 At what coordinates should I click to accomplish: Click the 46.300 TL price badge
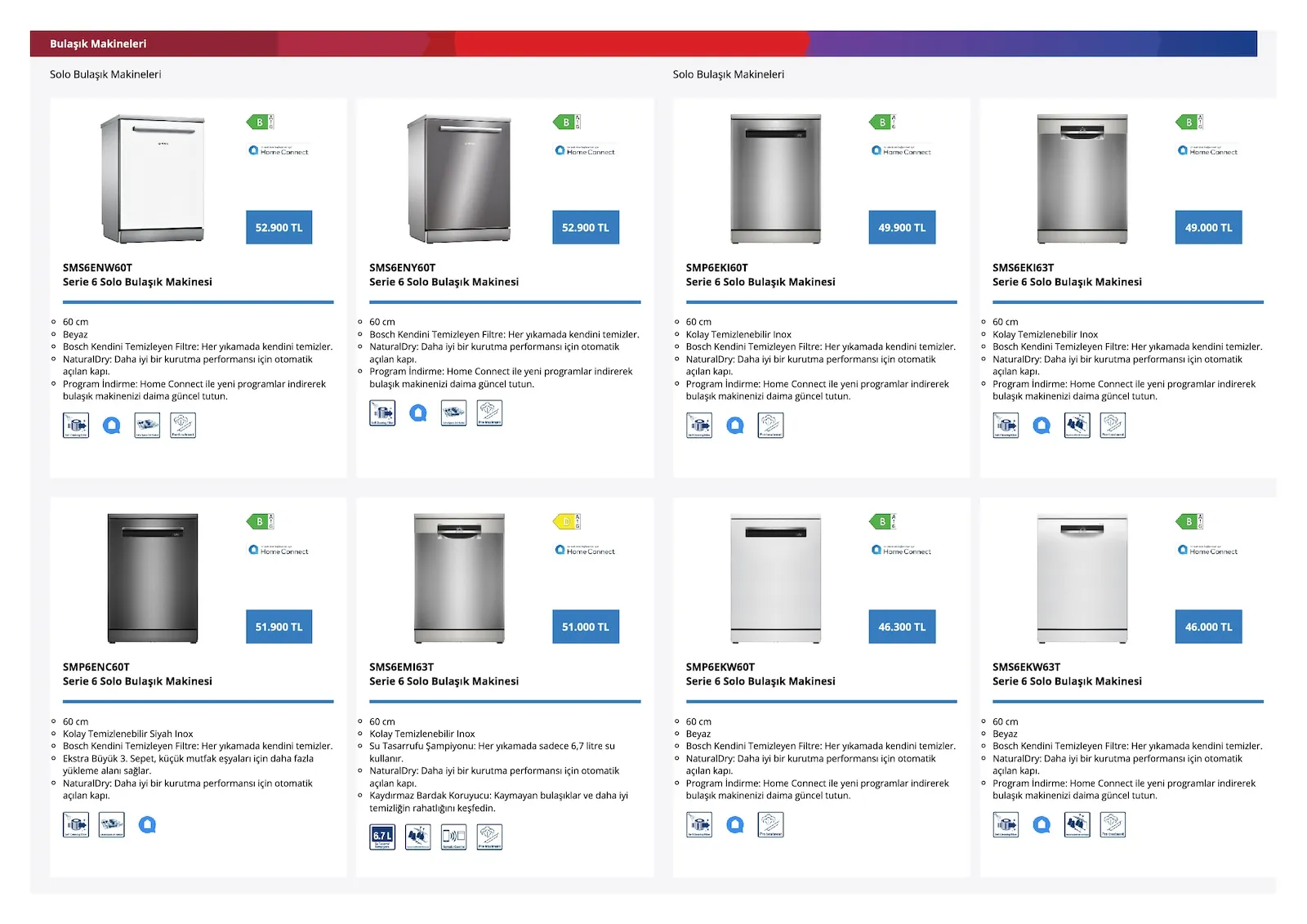point(902,627)
